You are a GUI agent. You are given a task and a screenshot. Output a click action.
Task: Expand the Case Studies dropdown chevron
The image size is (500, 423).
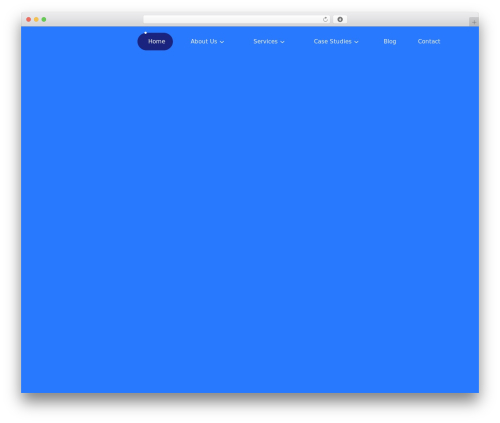(356, 42)
